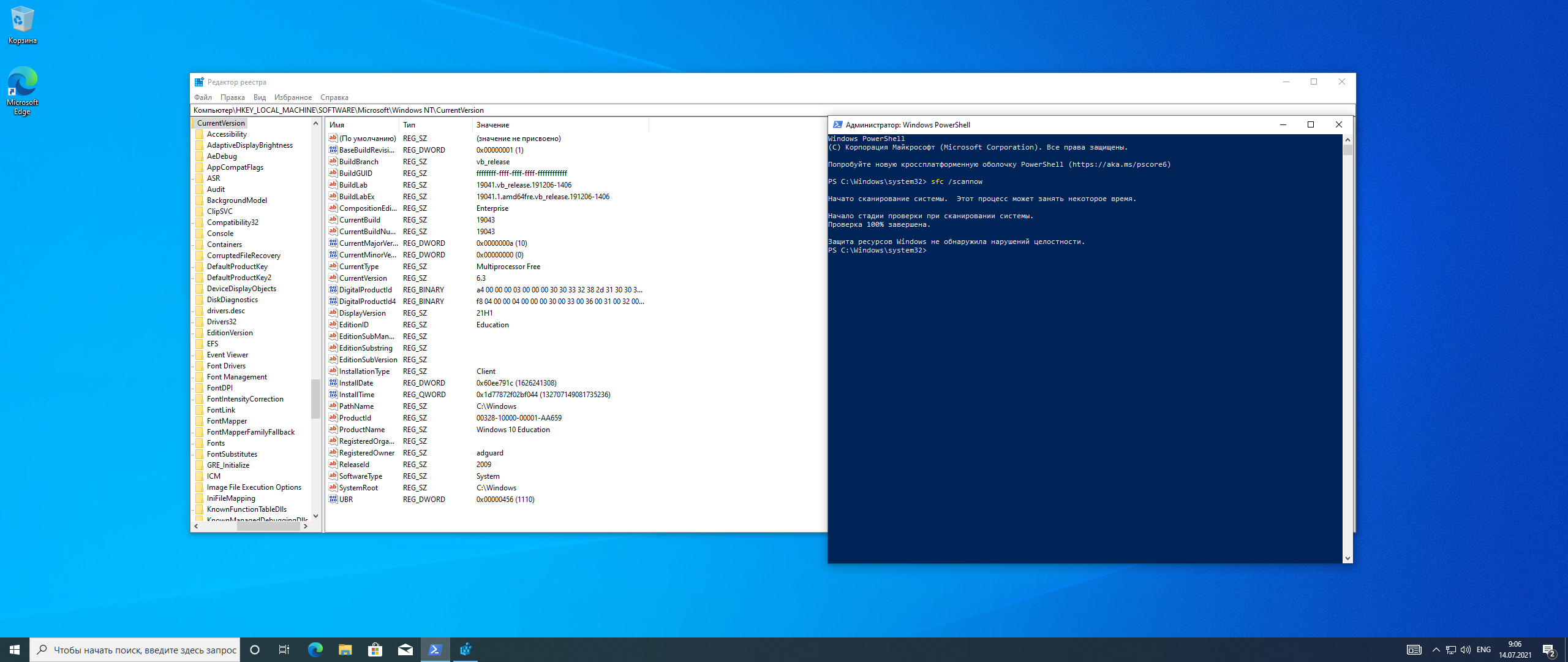Select the FontSubstitutes tree key

tap(232, 454)
